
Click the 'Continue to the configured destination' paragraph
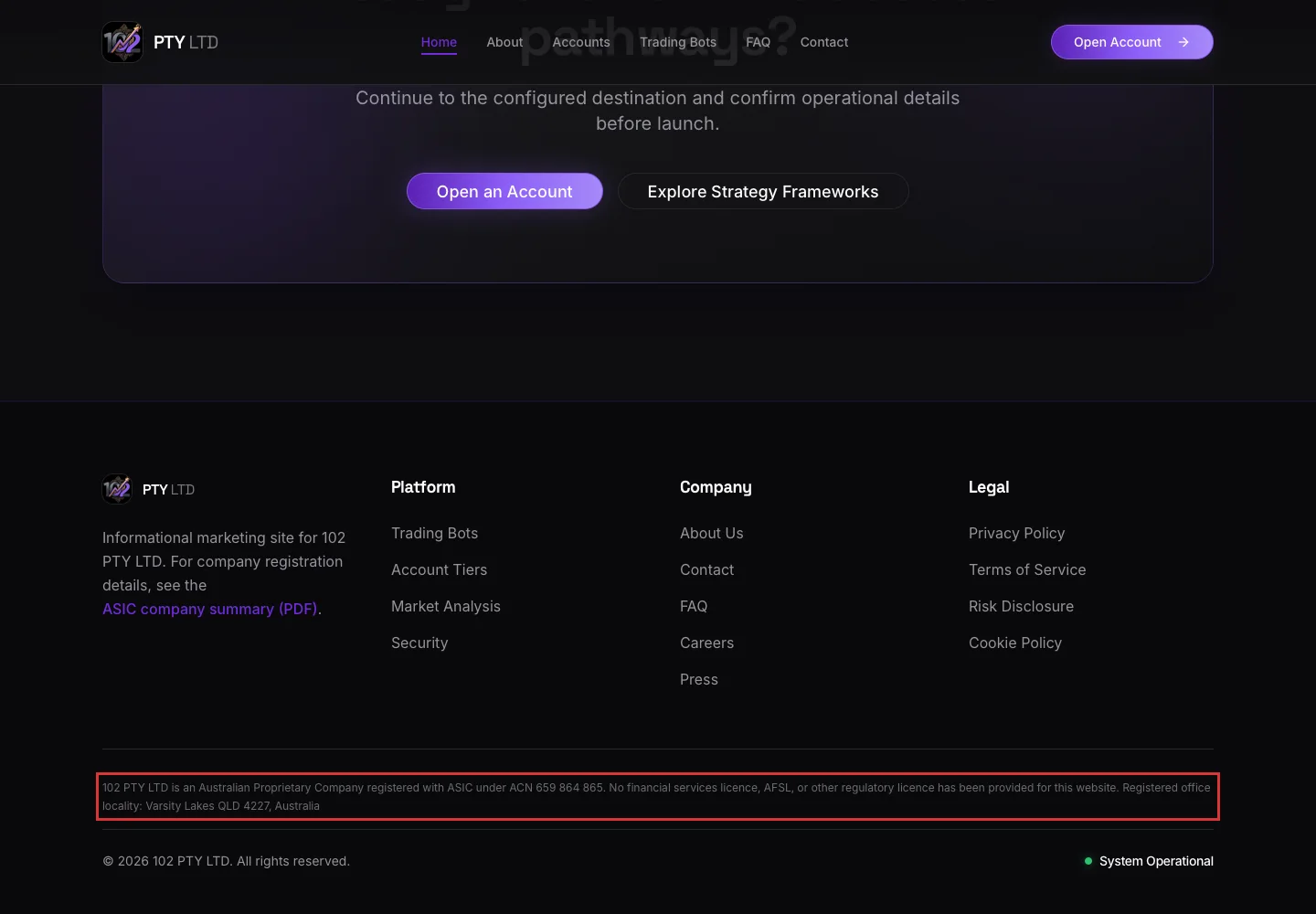pos(658,111)
